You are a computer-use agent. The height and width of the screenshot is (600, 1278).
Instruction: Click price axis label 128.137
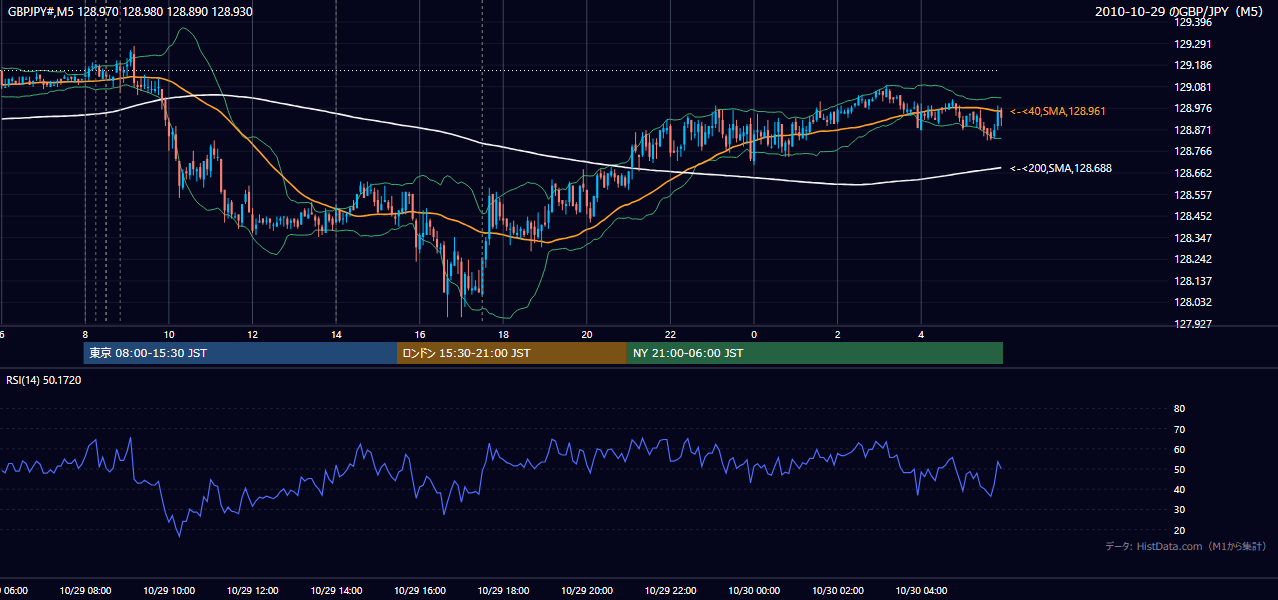(1192, 281)
